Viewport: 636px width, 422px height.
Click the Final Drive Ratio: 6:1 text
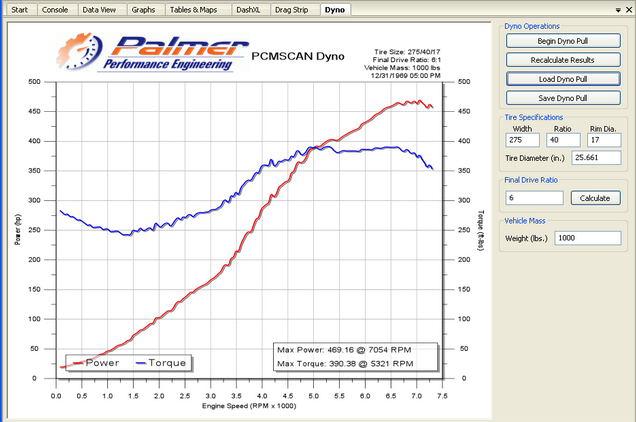[407, 60]
